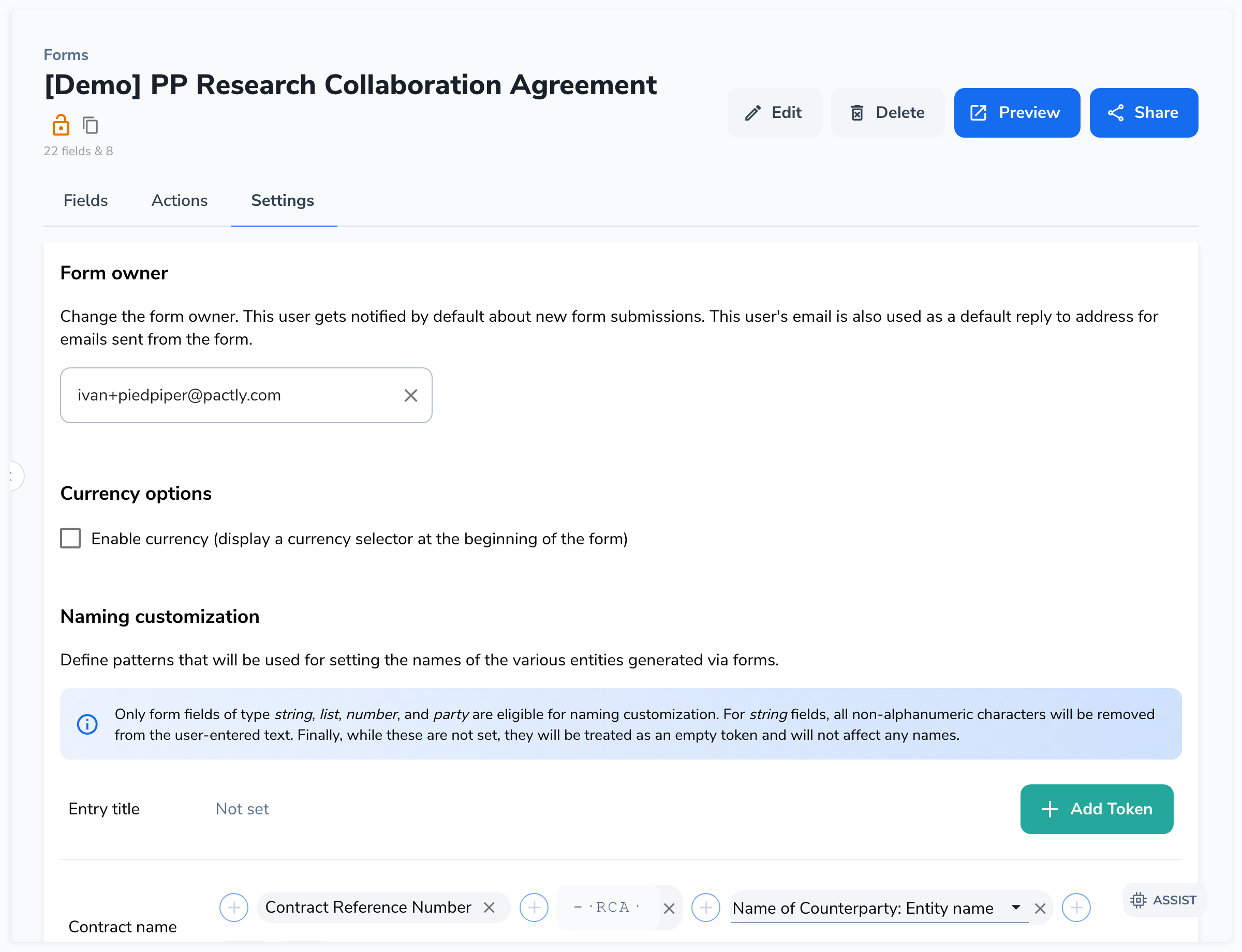This screenshot has width=1242, height=952.
Task: Click the '22 fields & 8' count
Action: [x=78, y=151]
